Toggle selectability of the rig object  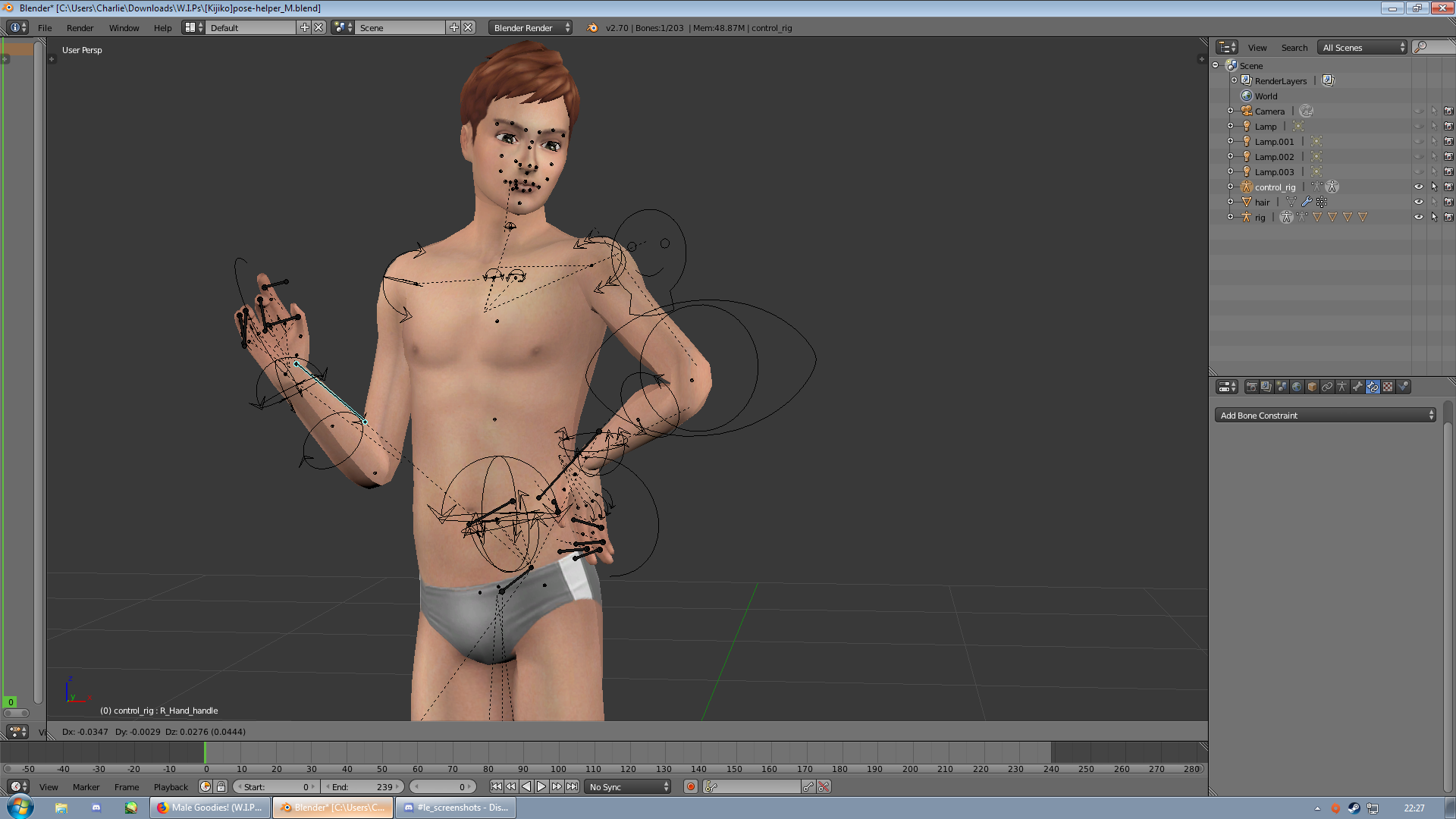click(x=1434, y=217)
